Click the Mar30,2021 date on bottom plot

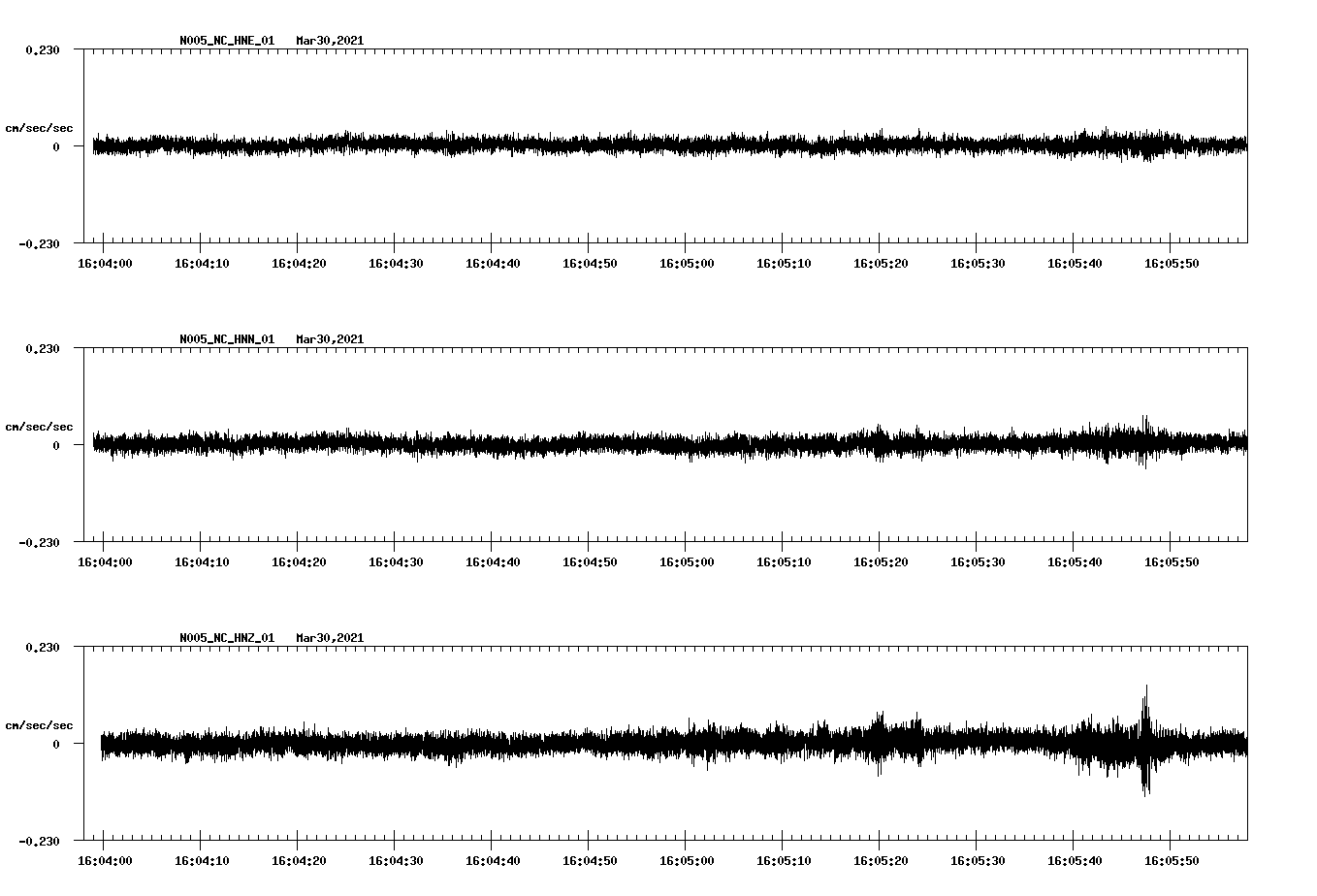tap(330, 638)
